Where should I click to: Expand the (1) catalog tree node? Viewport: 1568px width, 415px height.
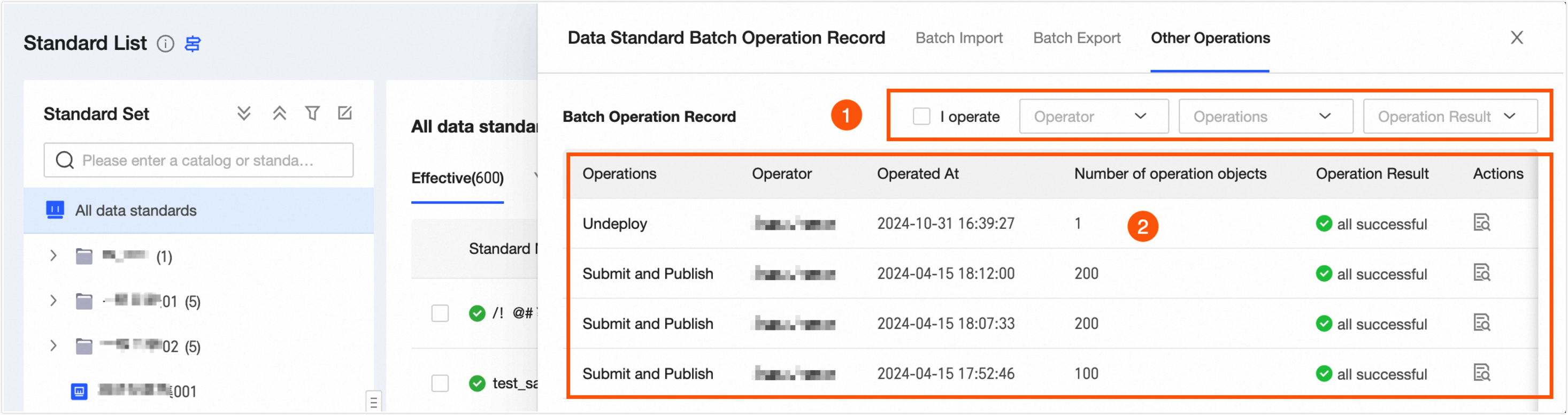pyautogui.click(x=53, y=256)
